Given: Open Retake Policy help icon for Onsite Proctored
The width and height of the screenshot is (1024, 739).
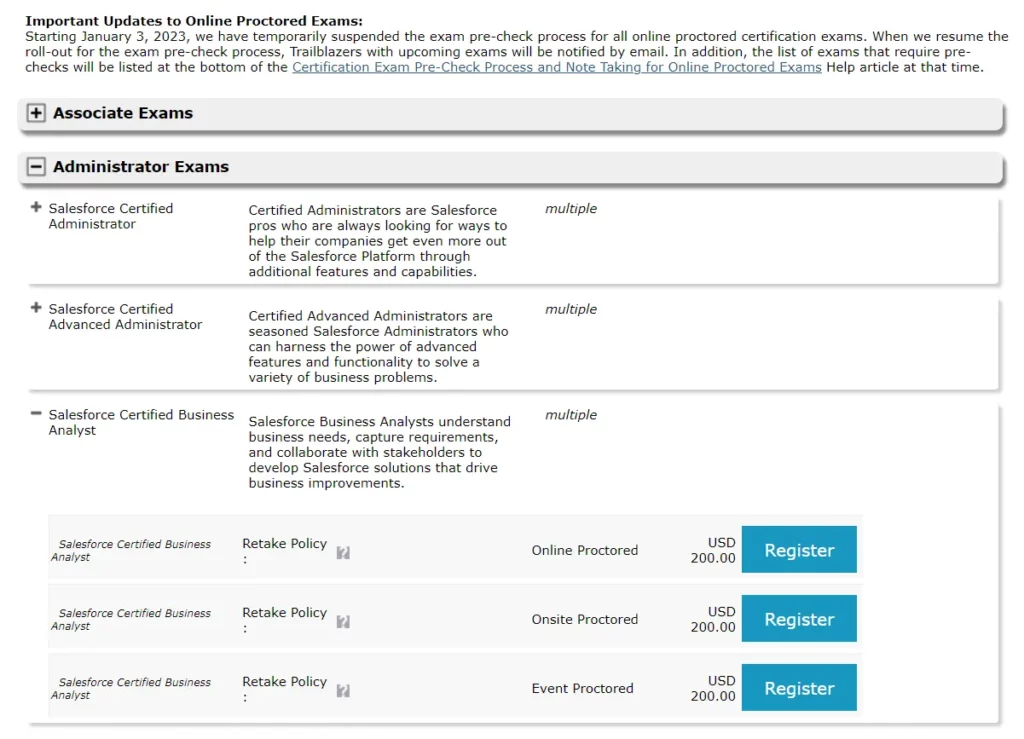Looking at the screenshot, I should tap(343, 621).
